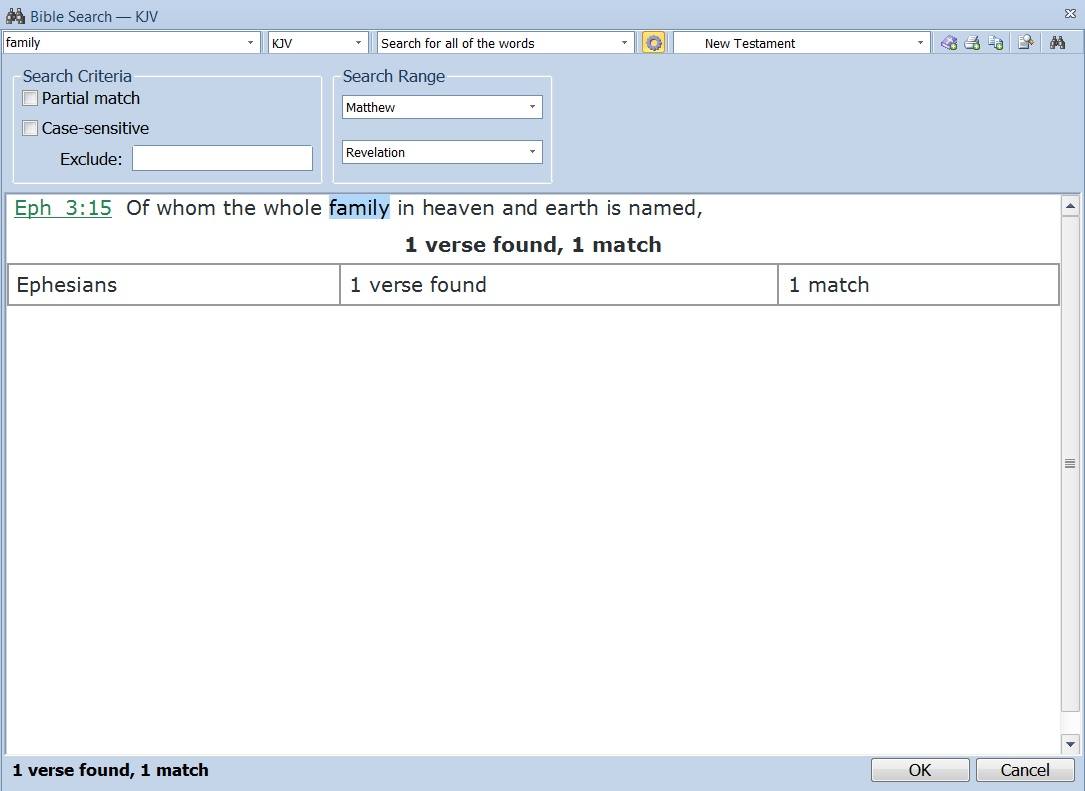Open the Revelation end book dropdown

point(531,152)
